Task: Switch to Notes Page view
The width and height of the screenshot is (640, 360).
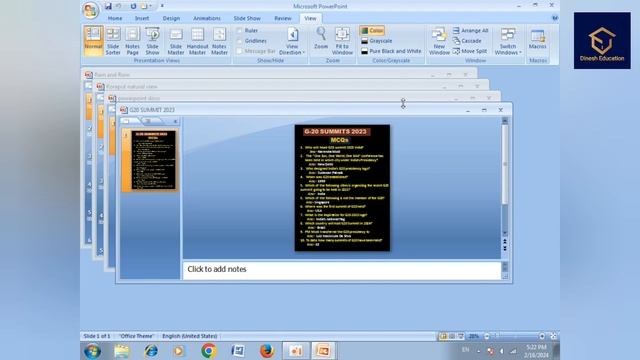Action: click(x=132, y=40)
